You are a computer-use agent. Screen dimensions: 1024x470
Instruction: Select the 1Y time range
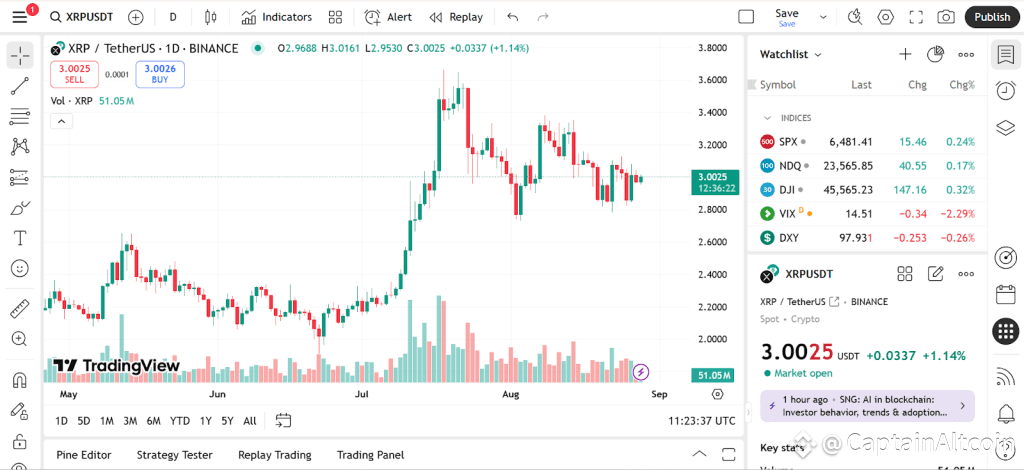click(x=206, y=421)
